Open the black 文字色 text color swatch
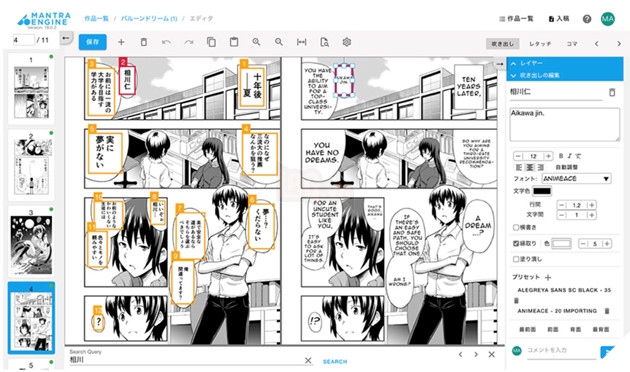Image resolution: width=630 pixels, height=372 pixels. [x=542, y=191]
